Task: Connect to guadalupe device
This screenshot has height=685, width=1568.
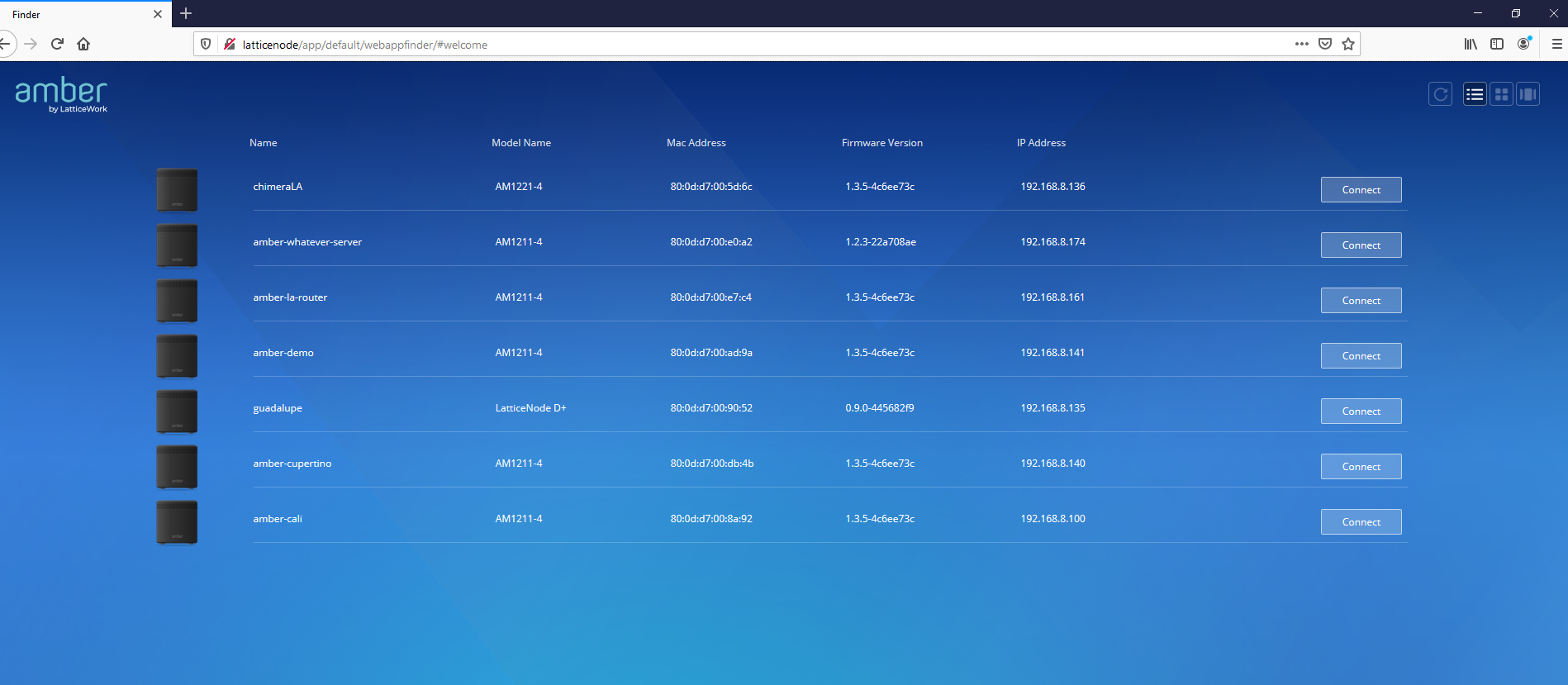Action: 1361,411
